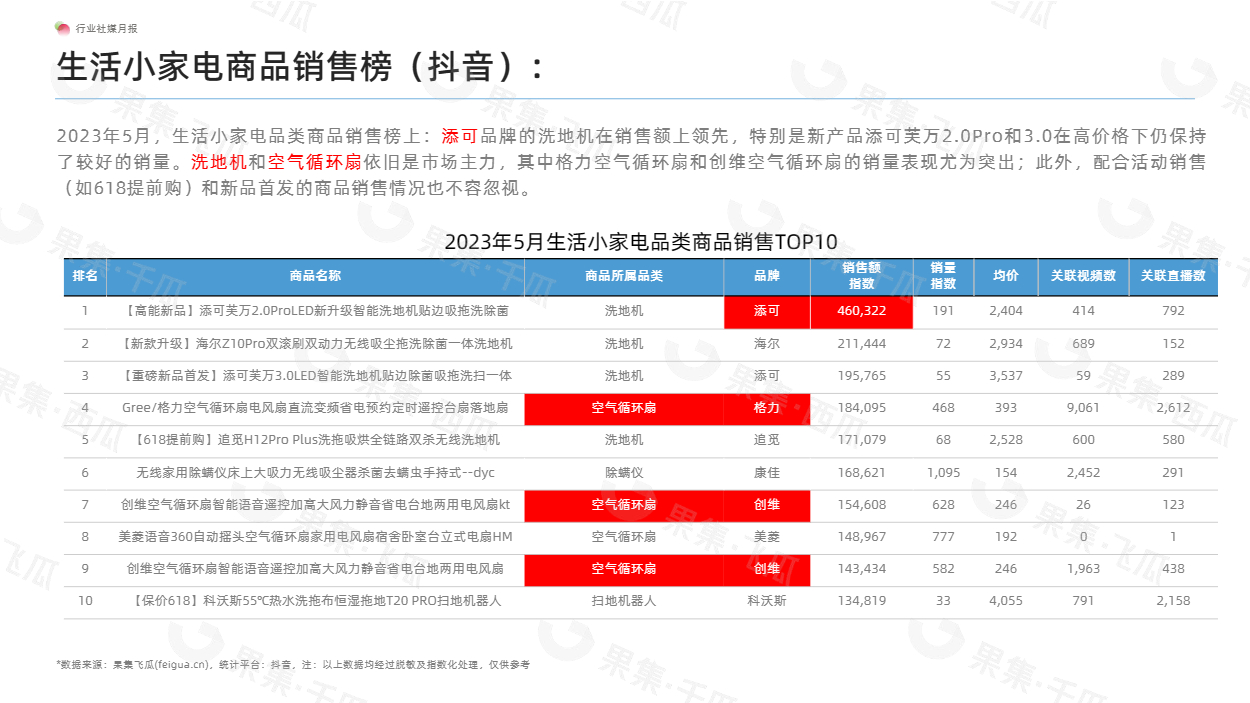
Task: Click the 销售额指数 column header
Action: 862,276
